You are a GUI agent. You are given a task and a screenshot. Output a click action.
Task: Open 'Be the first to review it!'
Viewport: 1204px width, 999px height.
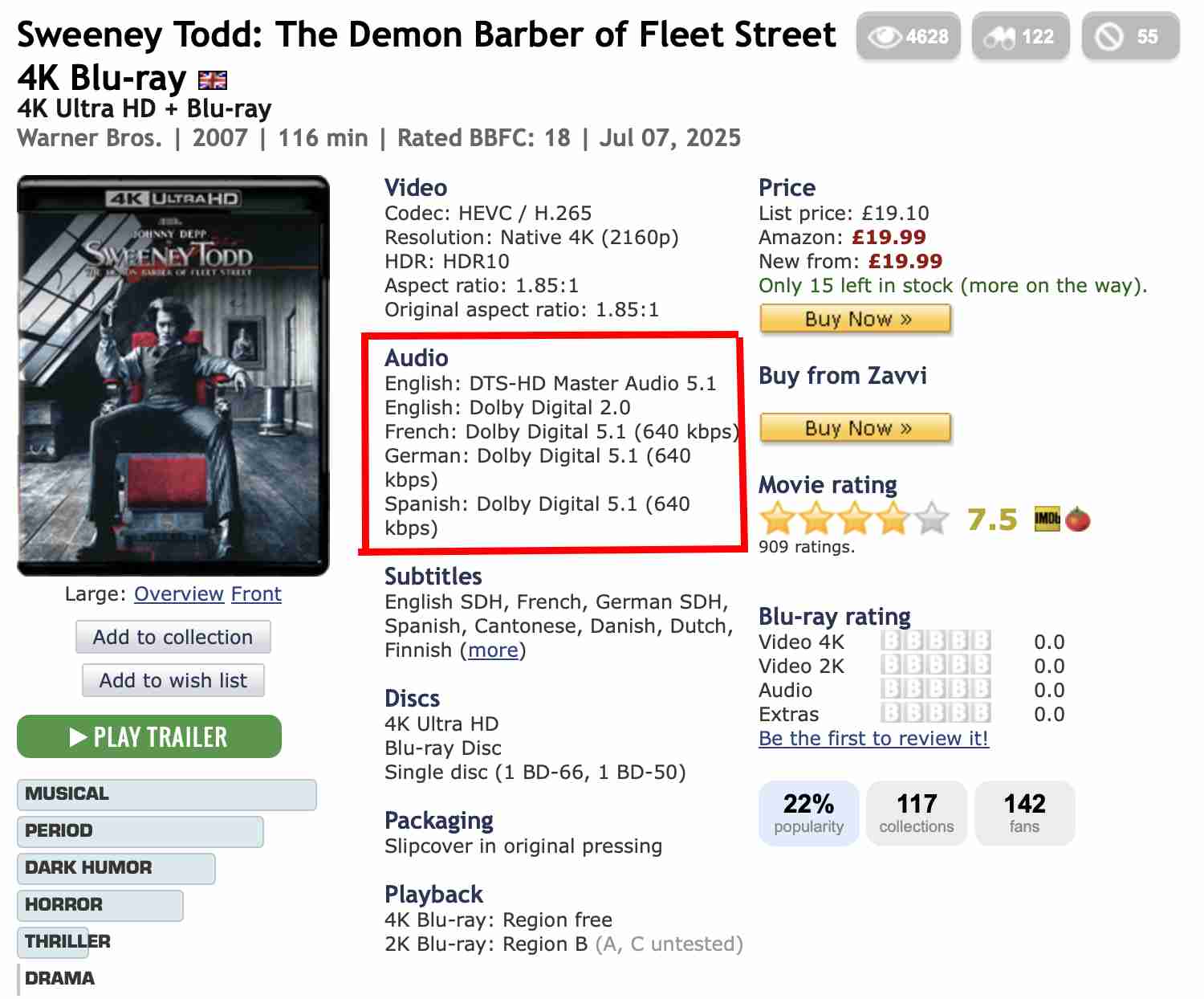point(874,738)
